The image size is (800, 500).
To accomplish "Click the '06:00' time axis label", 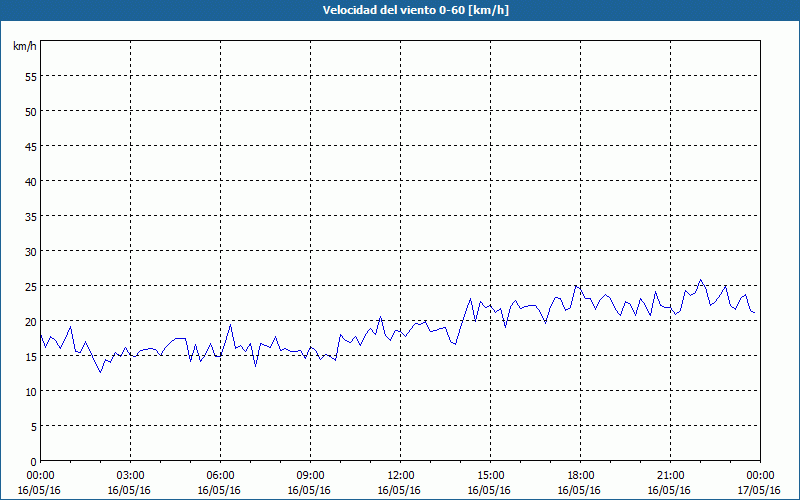I will [x=220, y=476].
